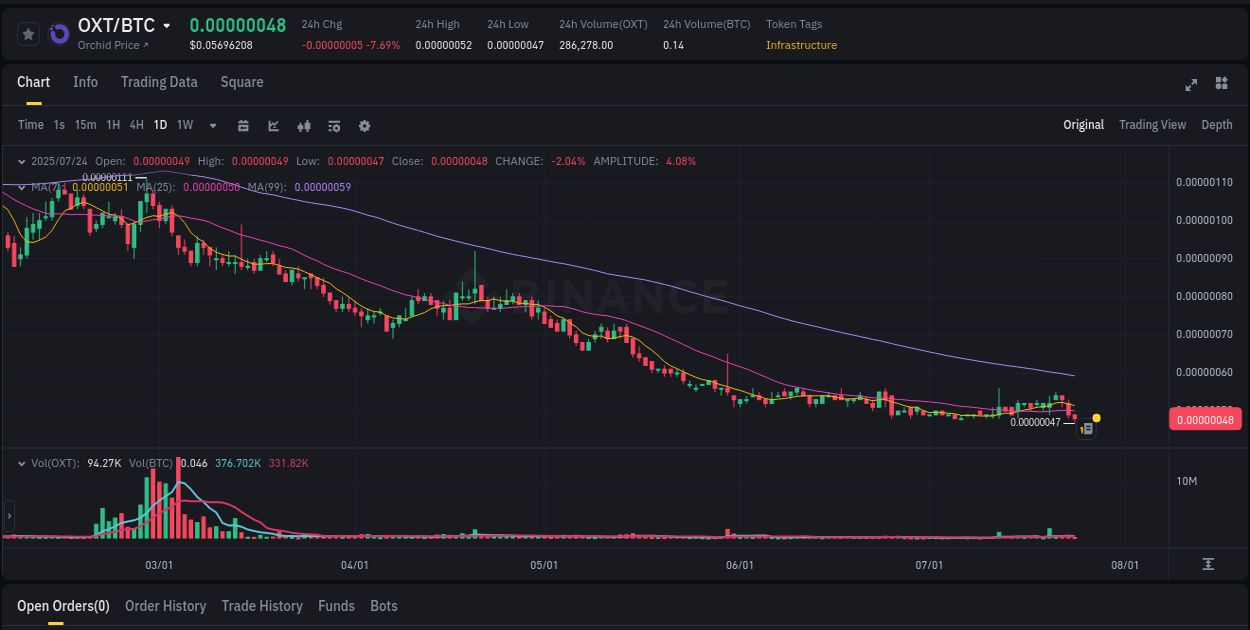The width and height of the screenshot is (1250, 630).
Task: Open the candlestick comparison icon on chart toolbar
Action: (x=304, y=126)
